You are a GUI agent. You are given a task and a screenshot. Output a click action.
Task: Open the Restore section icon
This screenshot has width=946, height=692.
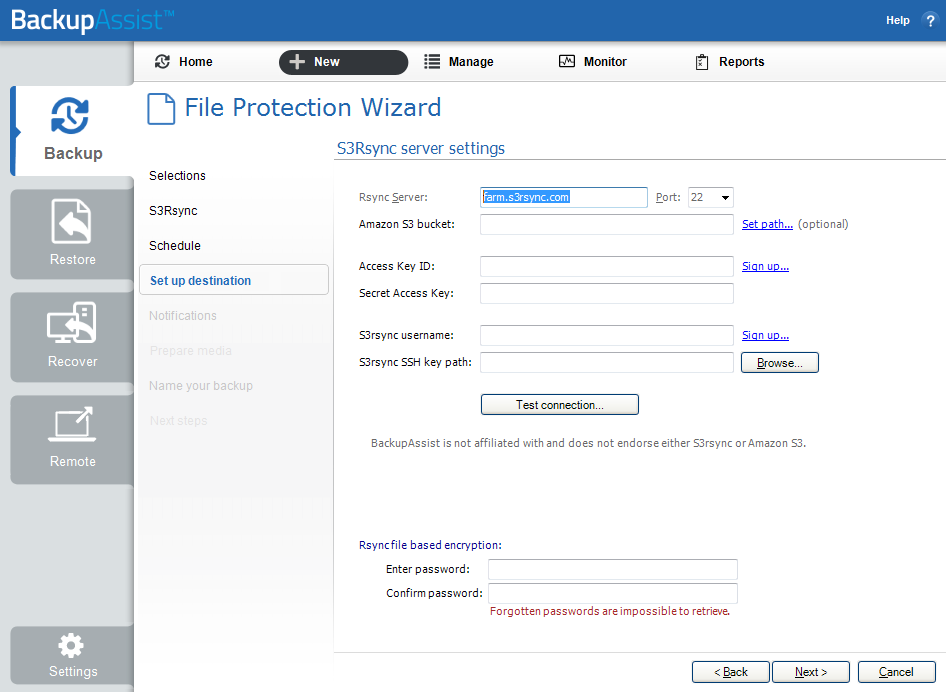[71, 221]
